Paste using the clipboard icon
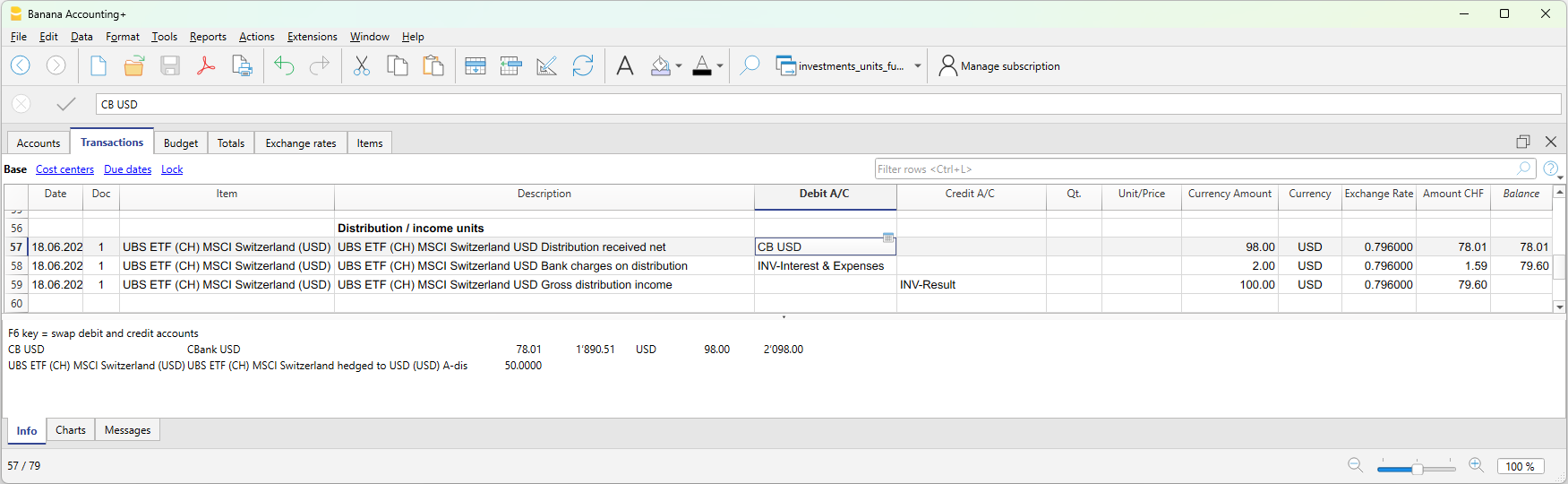 coord(433,65)
